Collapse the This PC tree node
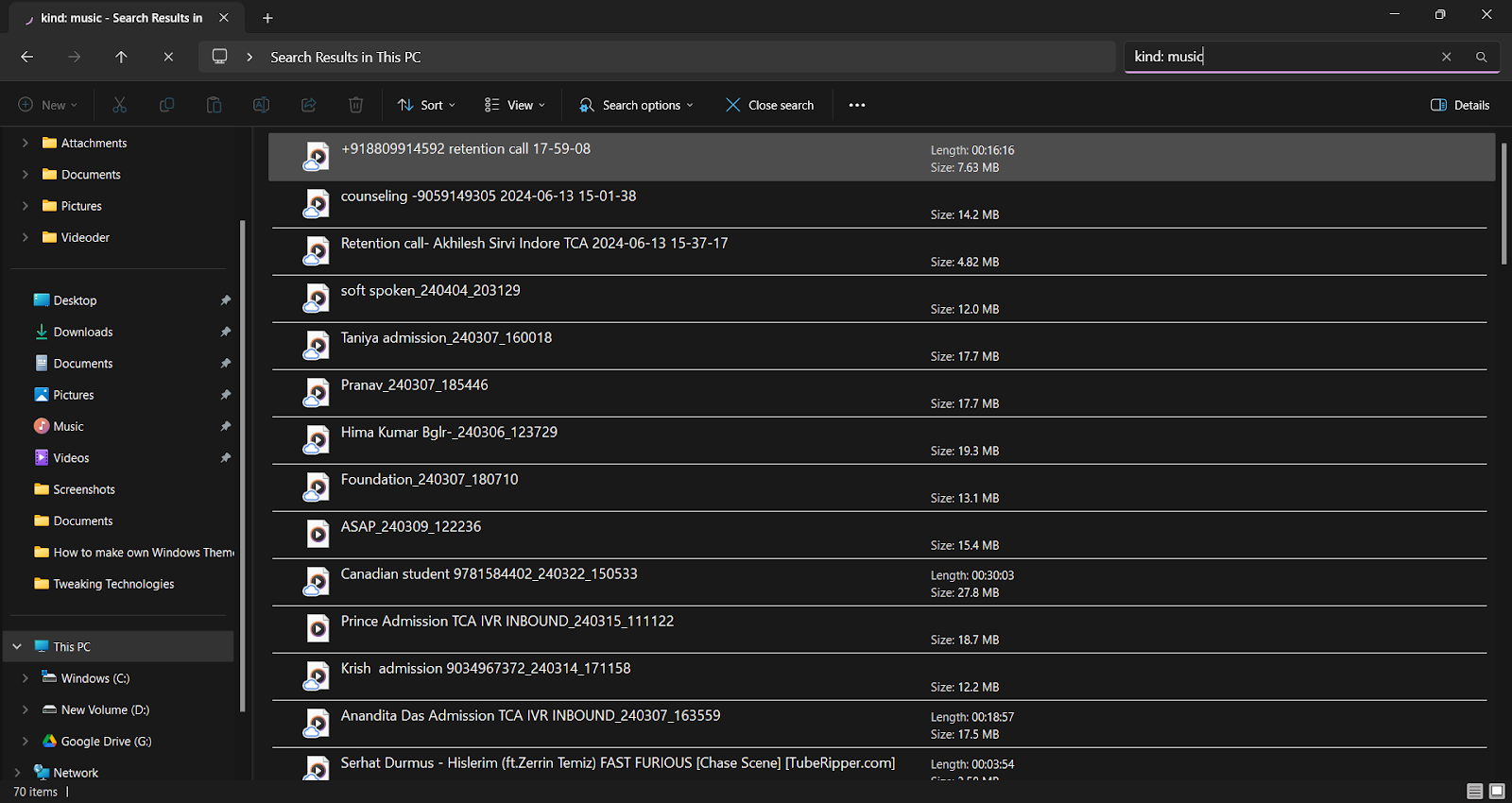 coord(17,646)
